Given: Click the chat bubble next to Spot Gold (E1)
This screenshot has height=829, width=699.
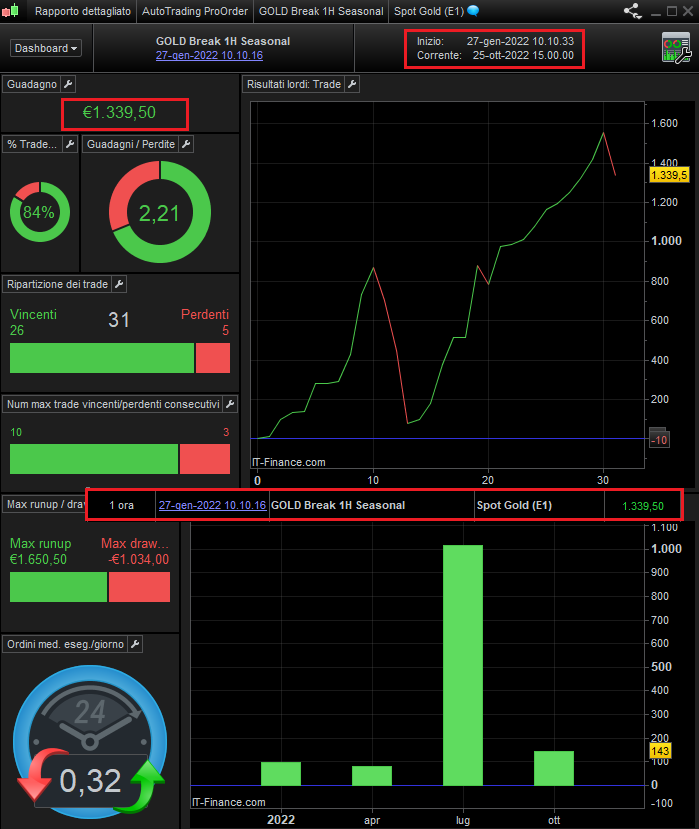Looking at the screenshot, I should [473, 11].
